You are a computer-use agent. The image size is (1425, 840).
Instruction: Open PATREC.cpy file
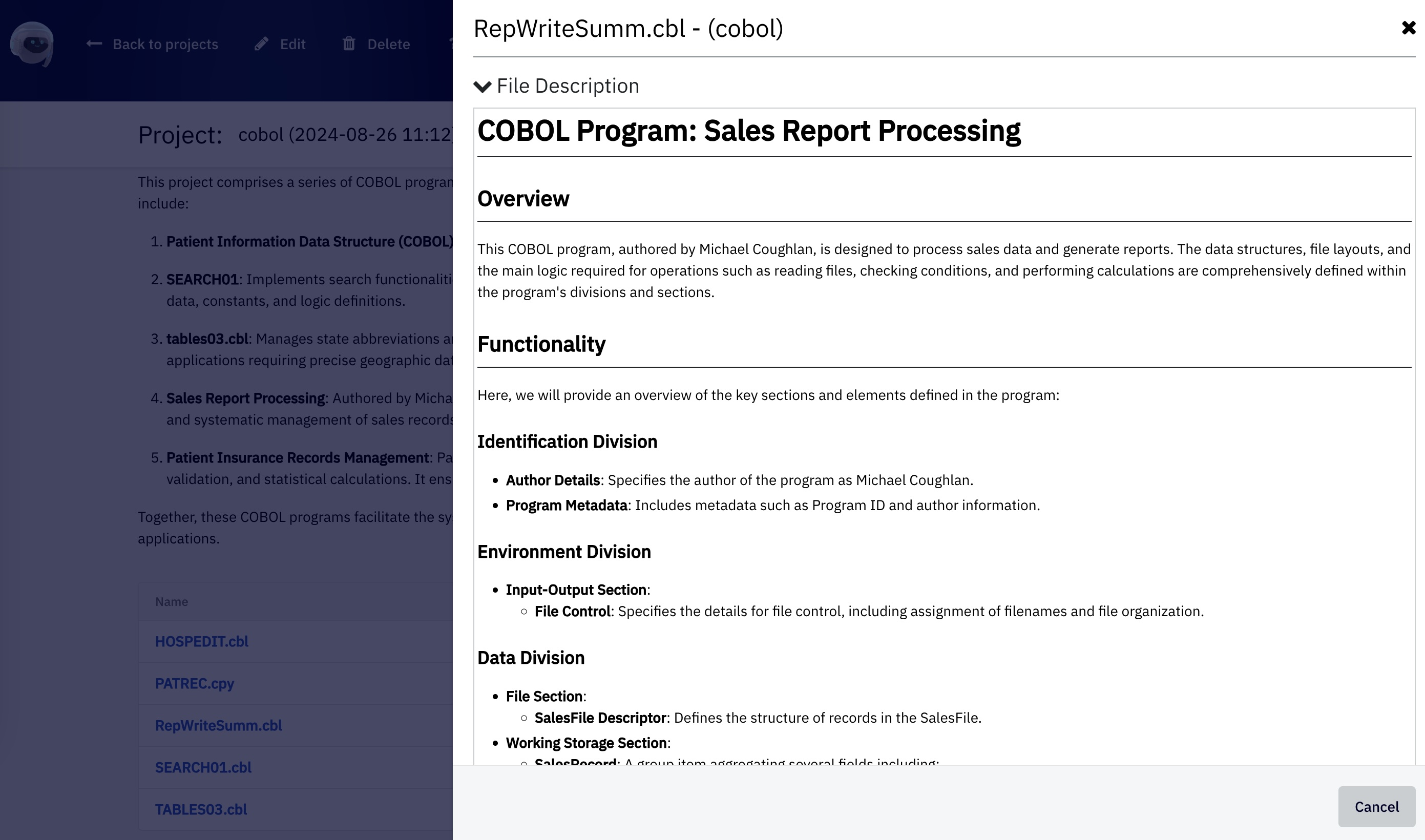coord(194,683)
